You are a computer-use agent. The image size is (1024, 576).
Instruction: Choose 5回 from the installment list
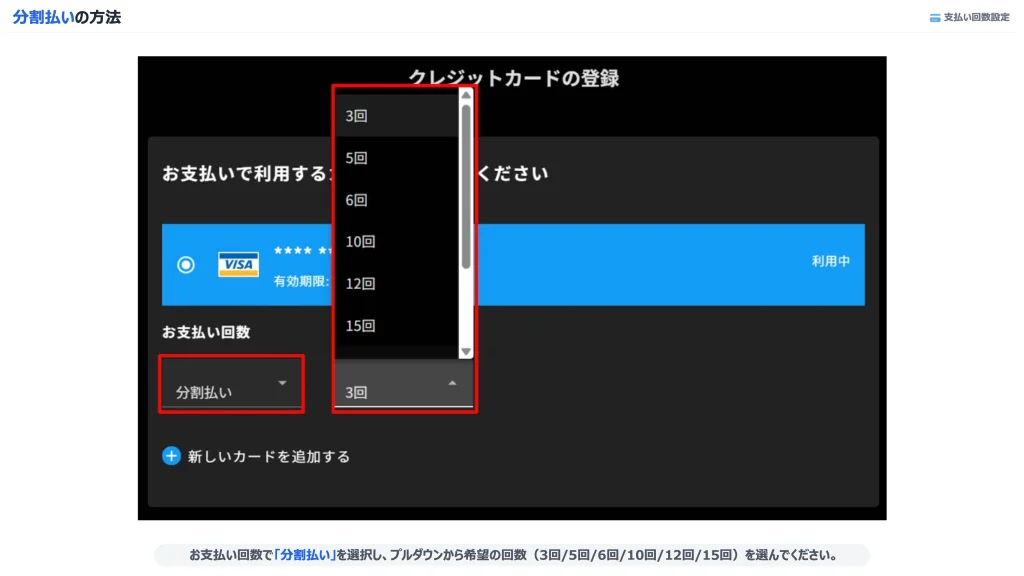click(x=357, y=158)
